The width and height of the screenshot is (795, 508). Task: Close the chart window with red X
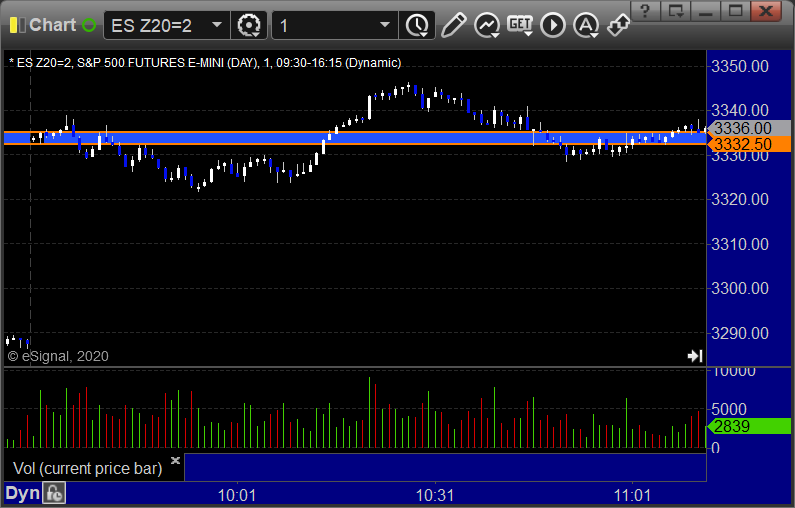pos(766,11)
